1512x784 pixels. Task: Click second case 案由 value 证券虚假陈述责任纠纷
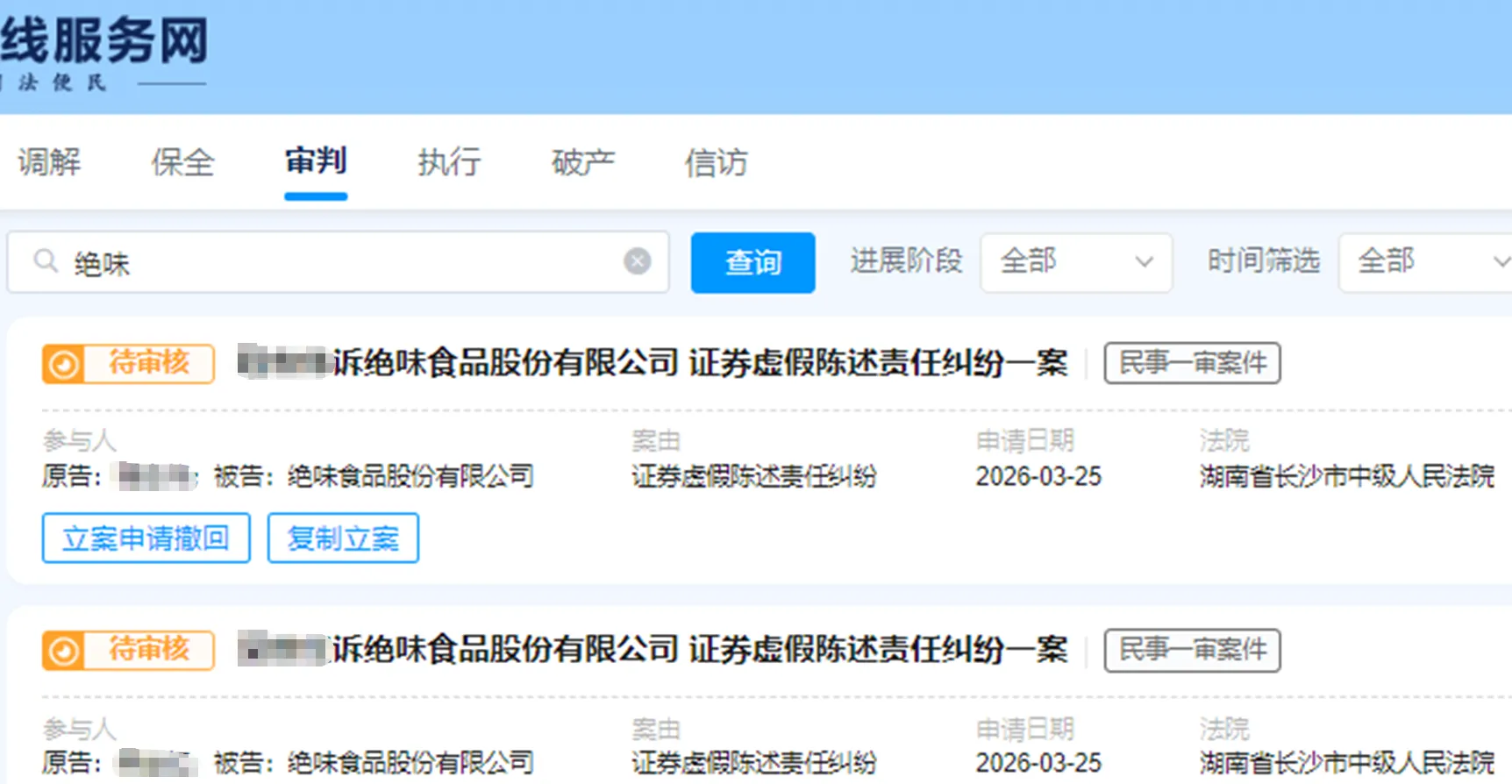pyautogui.click(x=754, y=763)
